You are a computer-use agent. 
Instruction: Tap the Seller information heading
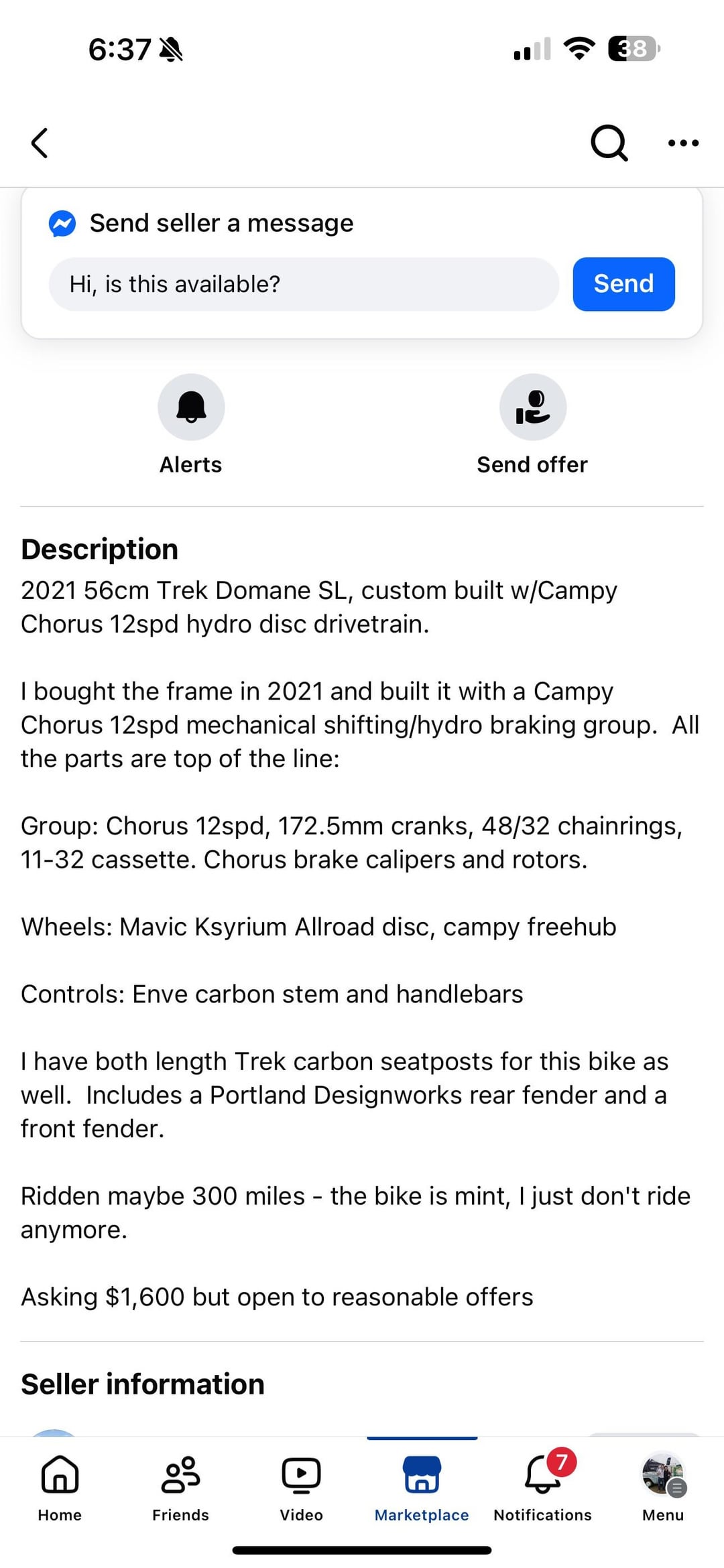click(x=143, y=1384)
